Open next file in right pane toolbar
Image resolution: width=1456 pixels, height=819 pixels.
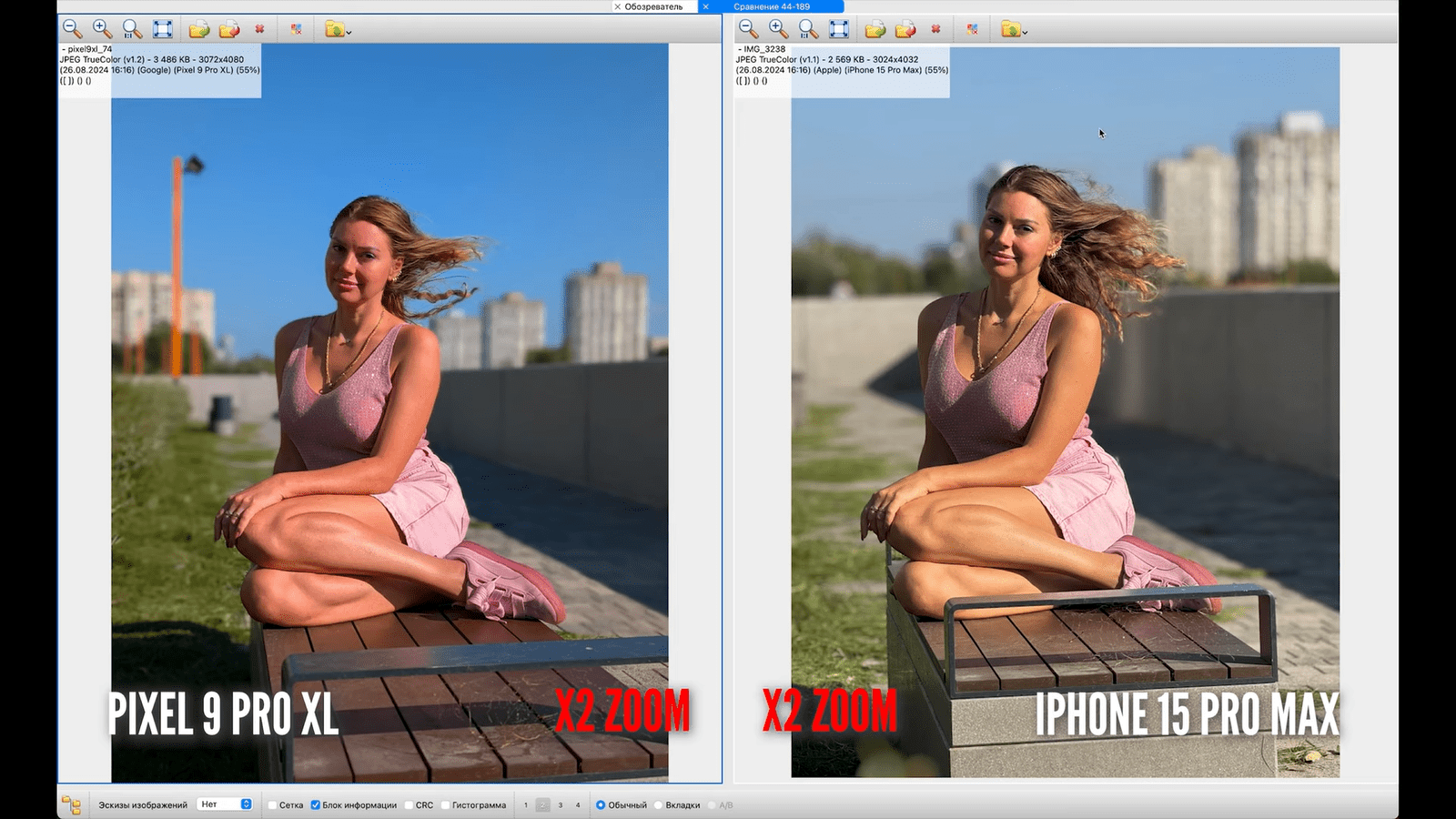pos(905,29)
